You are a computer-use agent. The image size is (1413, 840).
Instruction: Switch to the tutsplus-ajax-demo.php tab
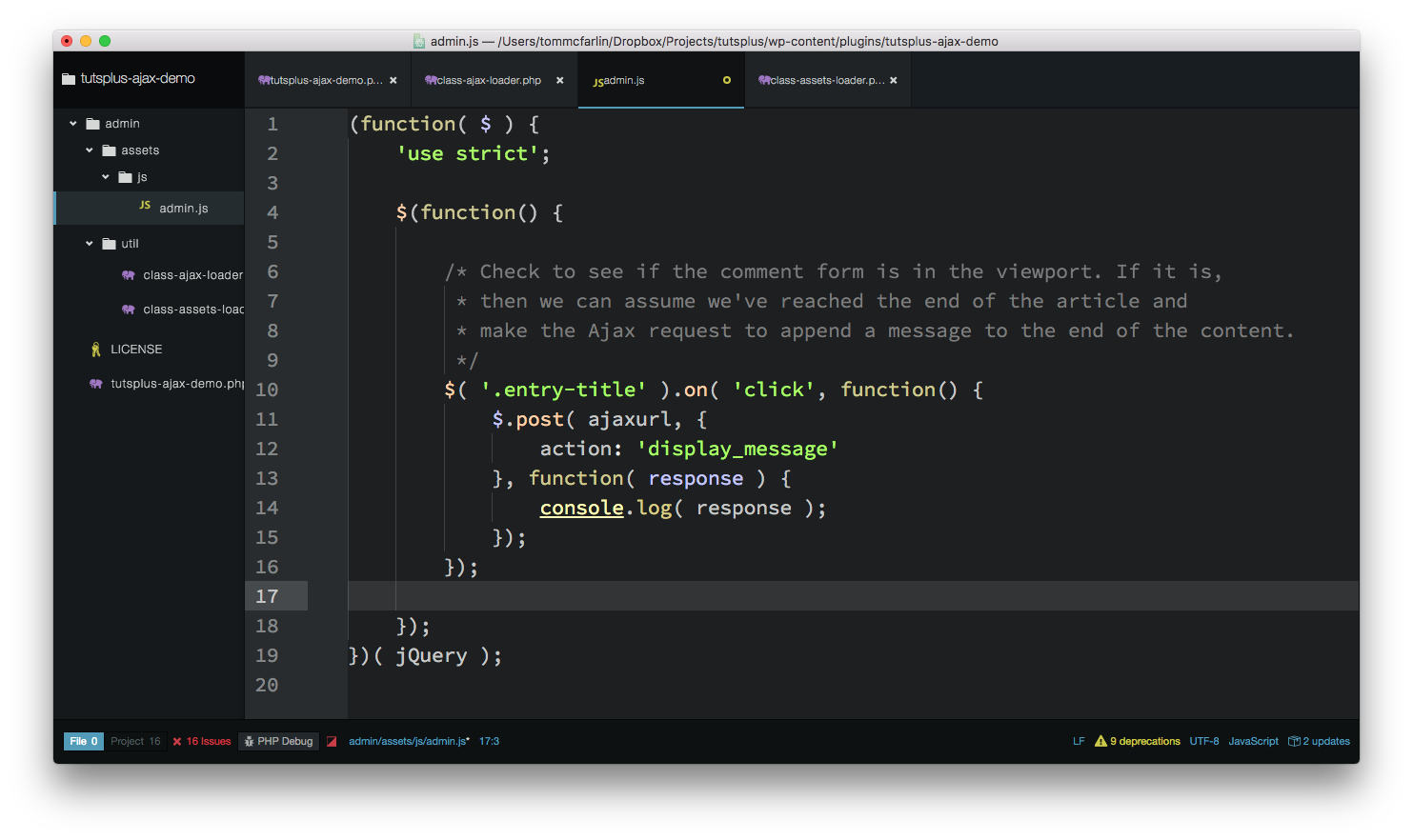coord(320,81)
